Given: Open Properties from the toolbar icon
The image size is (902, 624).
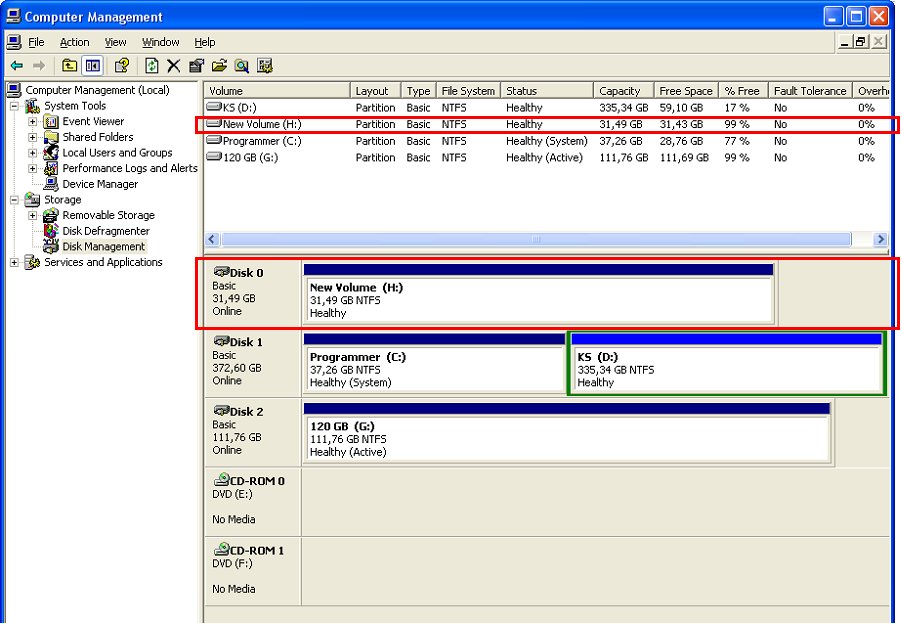Looking at the screenshot, I should (196, 66).
